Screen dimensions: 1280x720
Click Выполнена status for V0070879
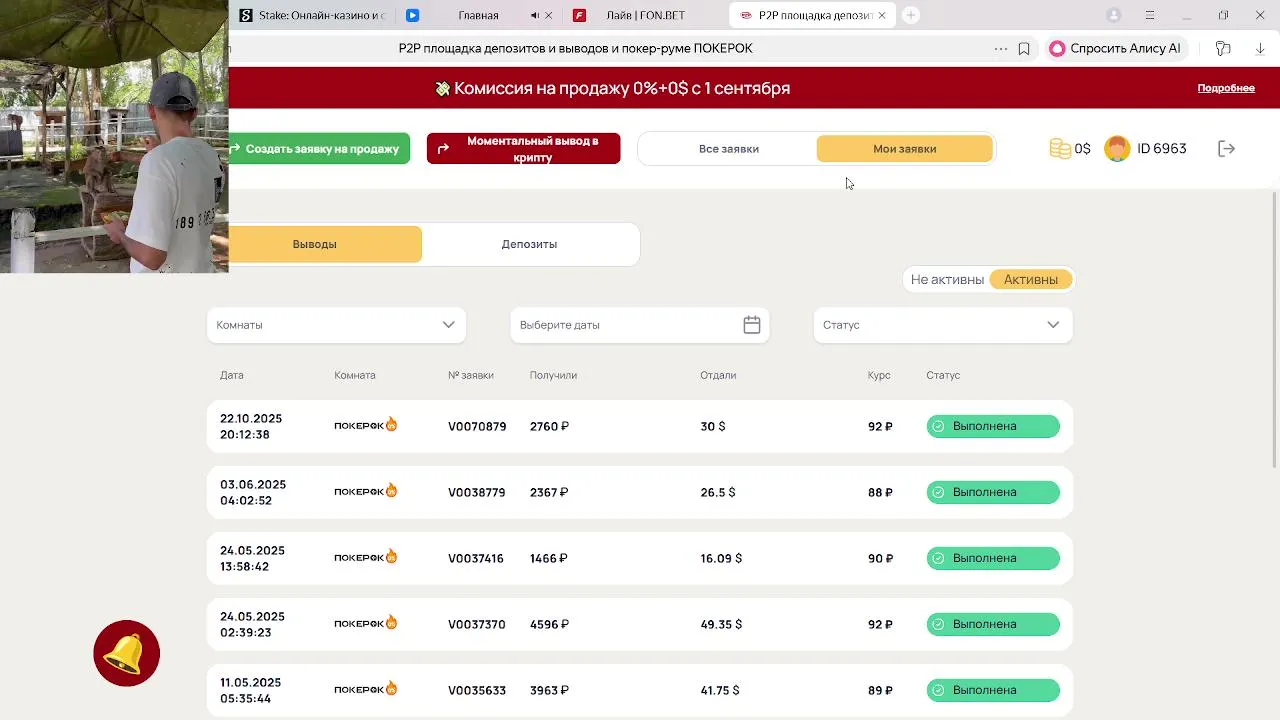point(993,426)
